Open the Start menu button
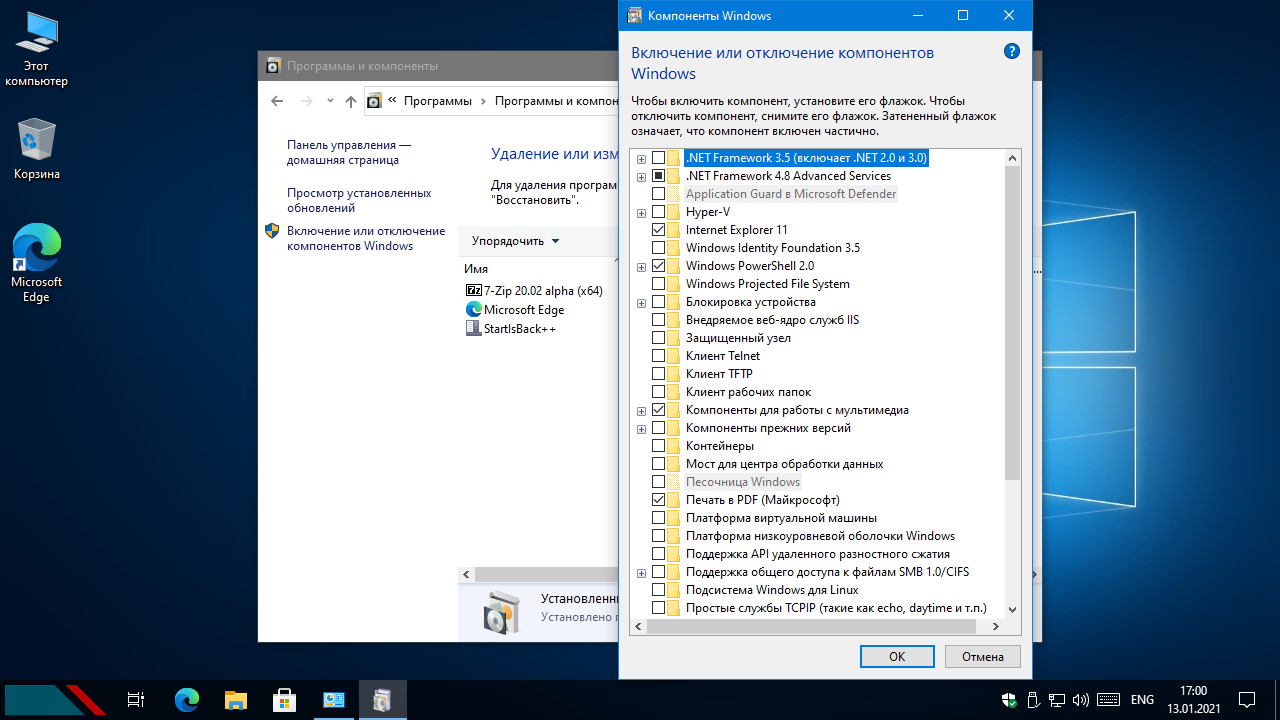 click(x=54, y=700)
